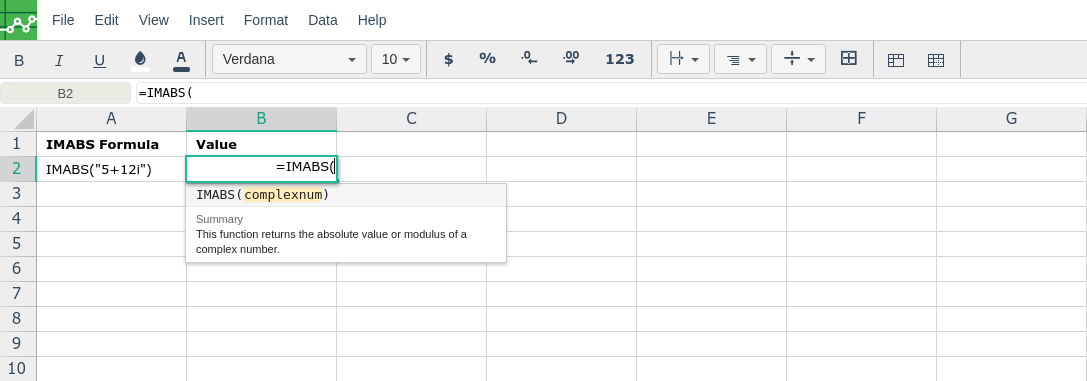1087x381 pixels.
Task: Apply percent number format
Action: pos(487,59)
